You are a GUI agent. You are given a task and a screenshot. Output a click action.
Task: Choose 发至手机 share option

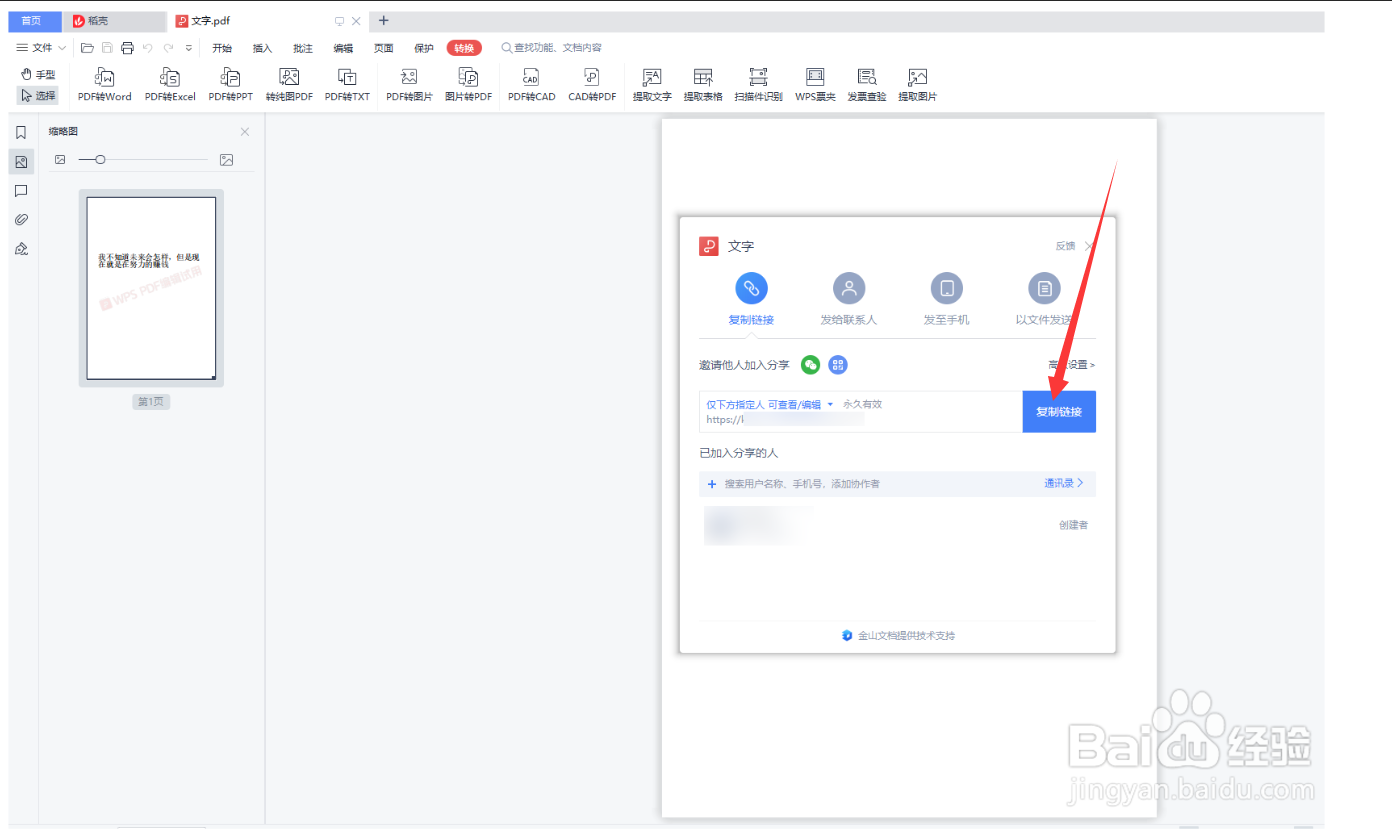pyautogui.click(x=946, y=300)
